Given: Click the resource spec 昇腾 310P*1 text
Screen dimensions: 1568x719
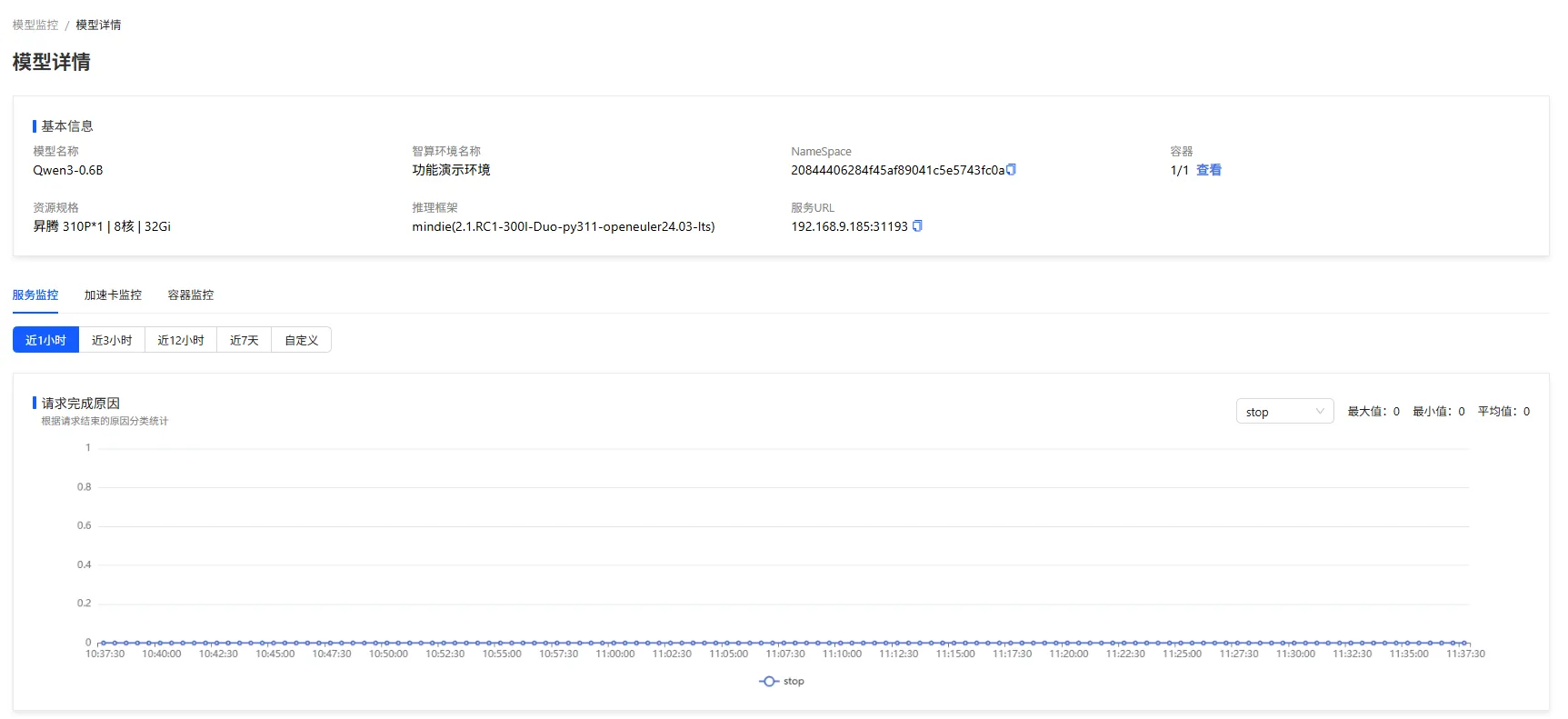Looking at the screenshot, I should pyautogui.click(x=102, y=226).
